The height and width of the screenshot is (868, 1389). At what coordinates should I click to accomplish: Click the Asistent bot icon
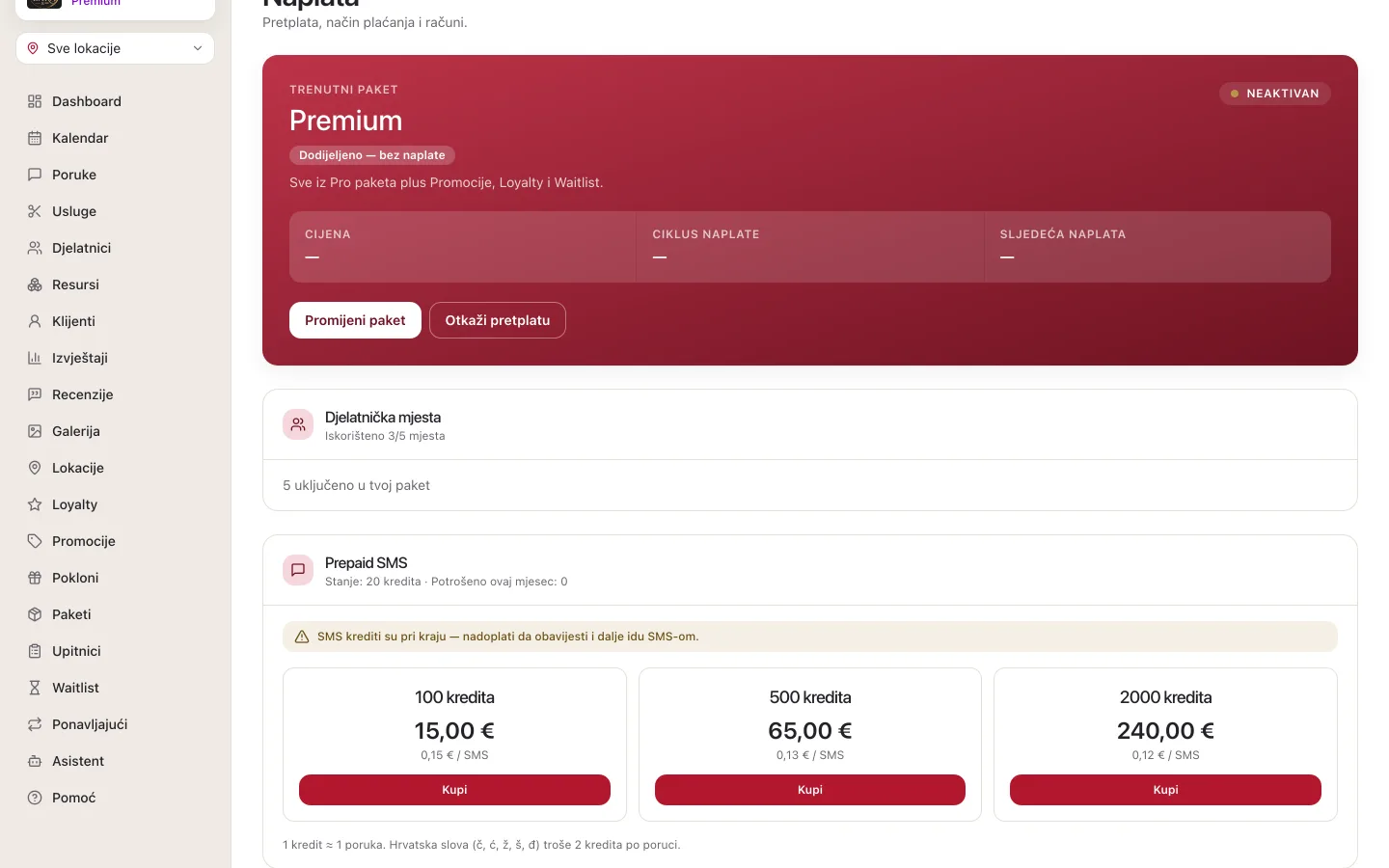[35, 761]
